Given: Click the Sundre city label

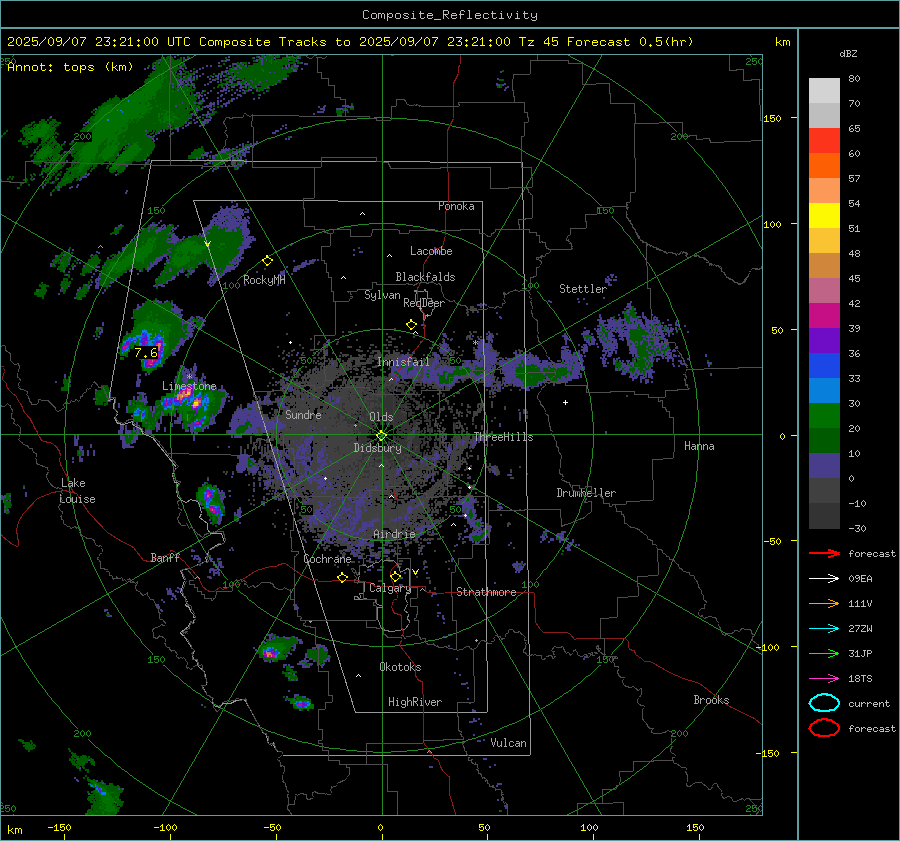Looking at the screenshot, I should pyautogui.click(x=303, y=415).
